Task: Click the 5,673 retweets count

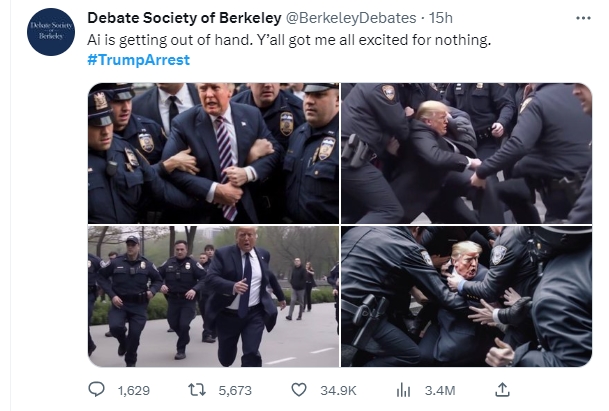Action: [235, 390]
